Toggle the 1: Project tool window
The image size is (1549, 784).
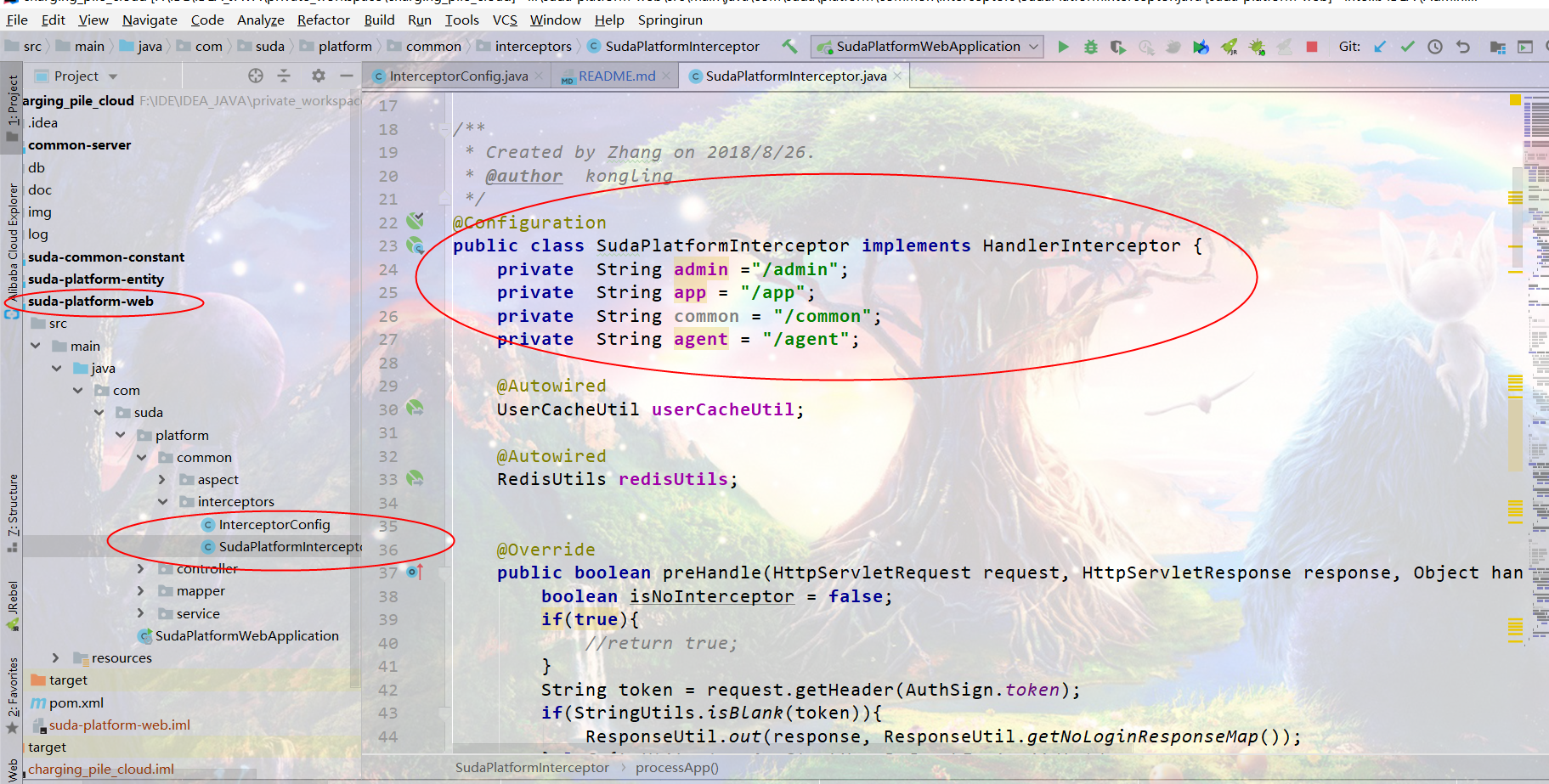tap(12, 106)
